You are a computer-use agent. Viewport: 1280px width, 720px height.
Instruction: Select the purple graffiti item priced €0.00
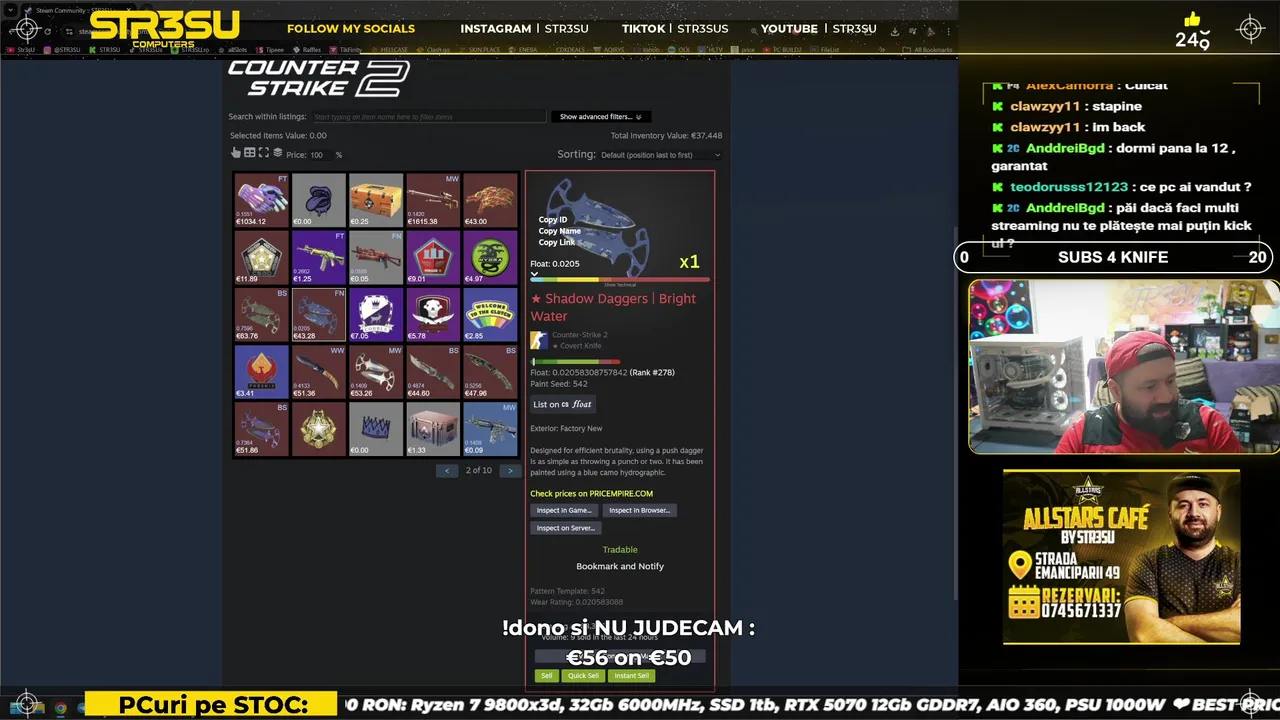click(x=318, y=200)
